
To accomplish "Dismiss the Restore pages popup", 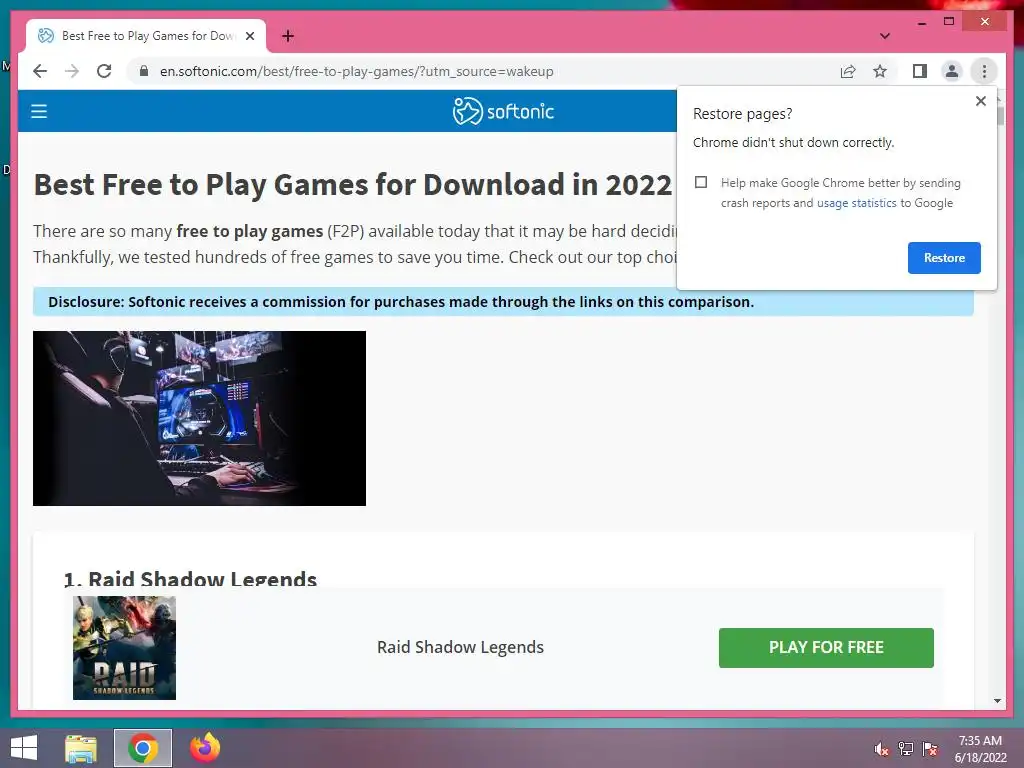I will coord(980,101).
